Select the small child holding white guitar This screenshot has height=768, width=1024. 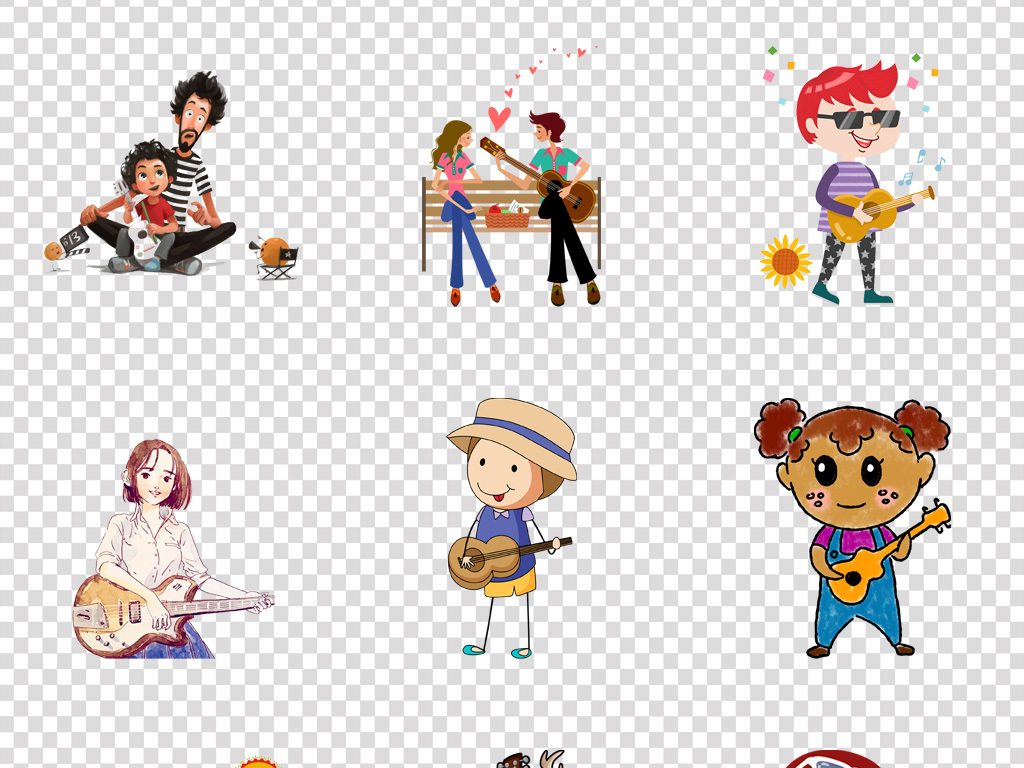tap(149, 200)
